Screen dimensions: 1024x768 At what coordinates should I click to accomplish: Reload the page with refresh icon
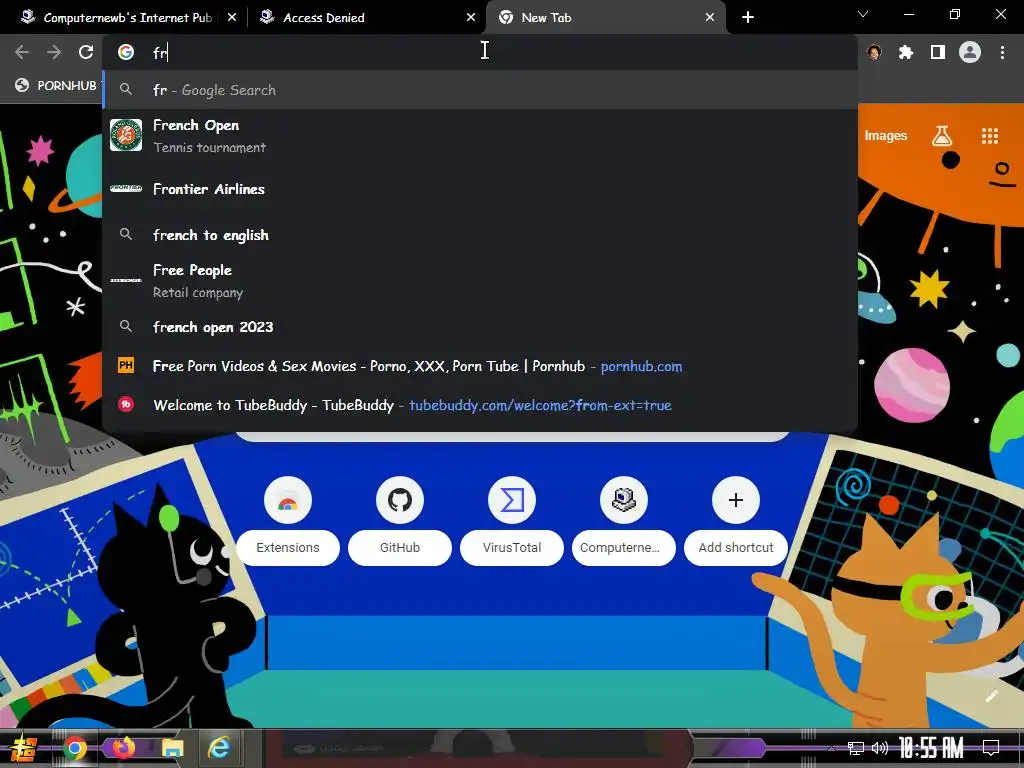(x=86, y=52)
